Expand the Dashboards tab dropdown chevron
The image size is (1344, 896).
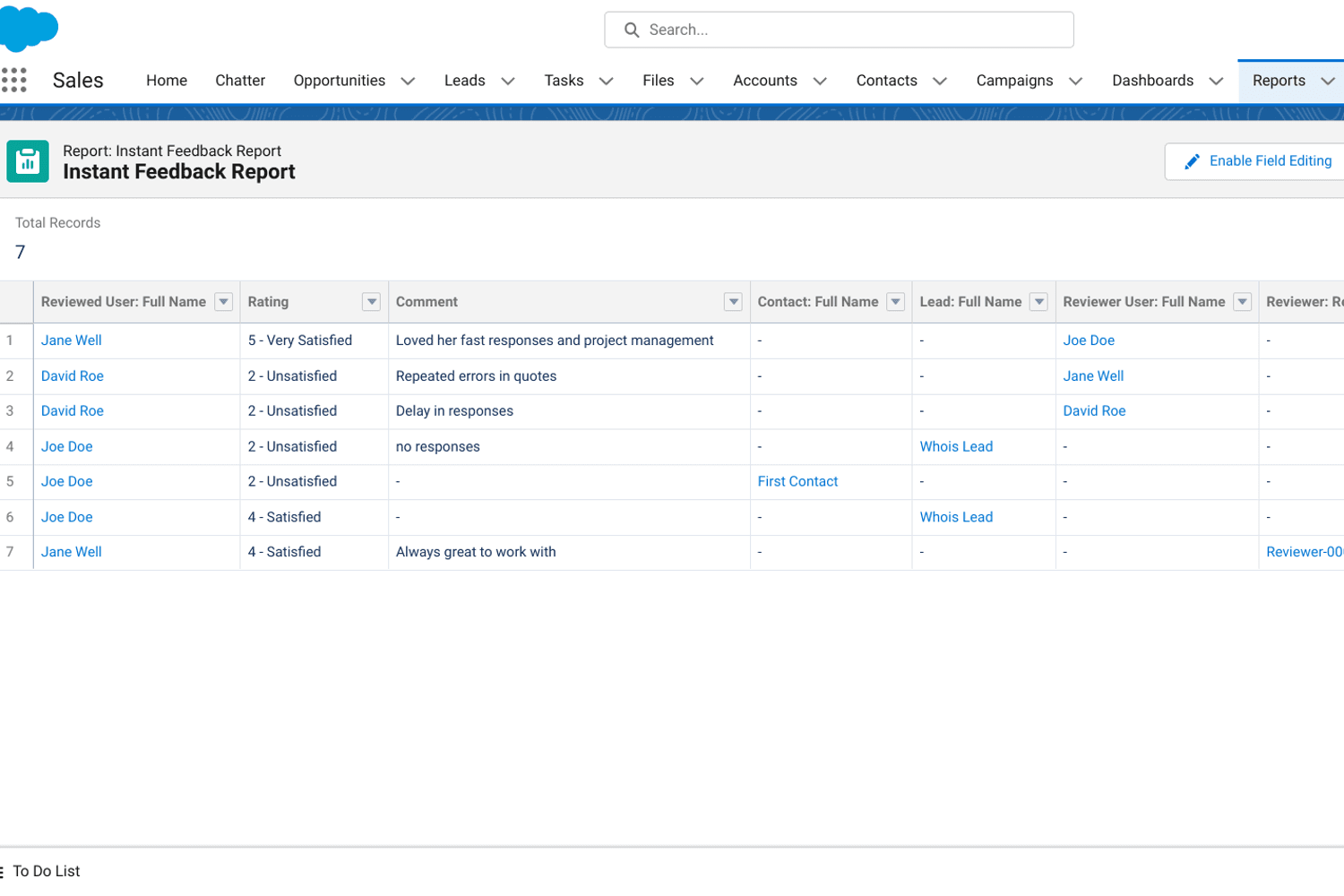tap(1216, 81)
